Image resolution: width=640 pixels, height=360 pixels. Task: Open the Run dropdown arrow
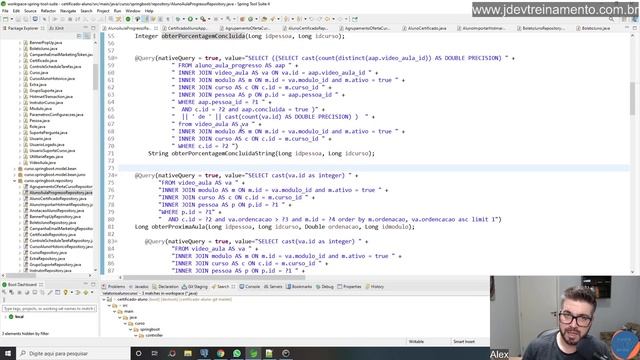click(195, 19)
